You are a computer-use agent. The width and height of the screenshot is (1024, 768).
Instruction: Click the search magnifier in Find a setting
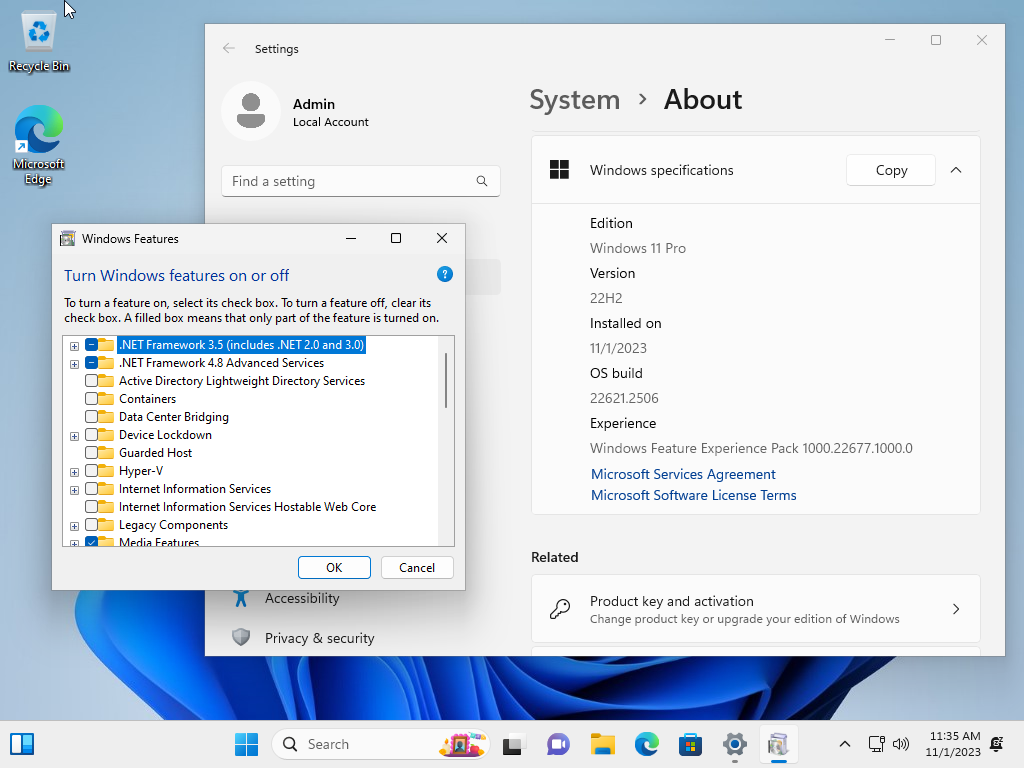tap(482, 181)
